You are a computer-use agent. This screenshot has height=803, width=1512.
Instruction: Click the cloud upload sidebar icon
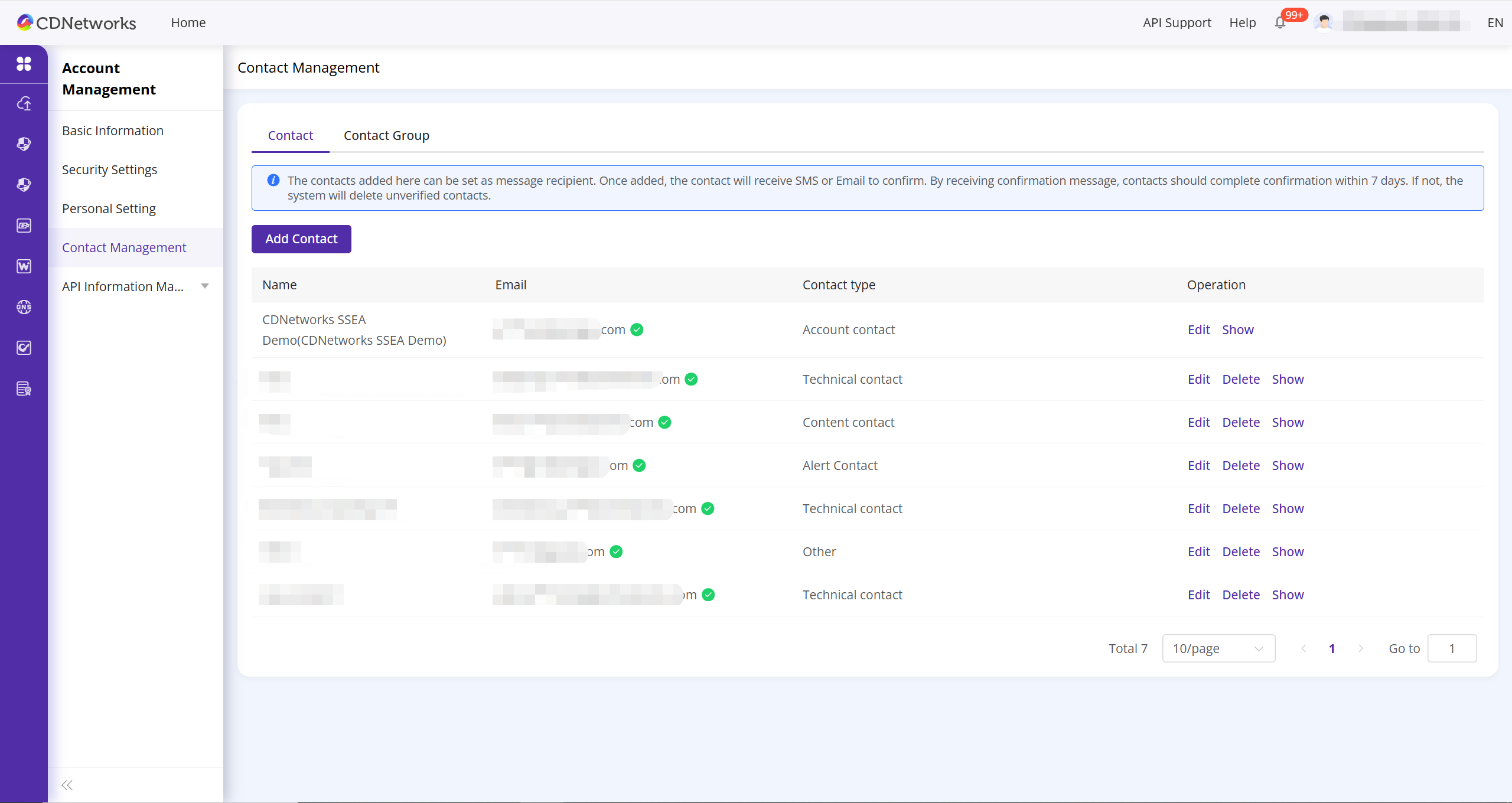point(24,104)
